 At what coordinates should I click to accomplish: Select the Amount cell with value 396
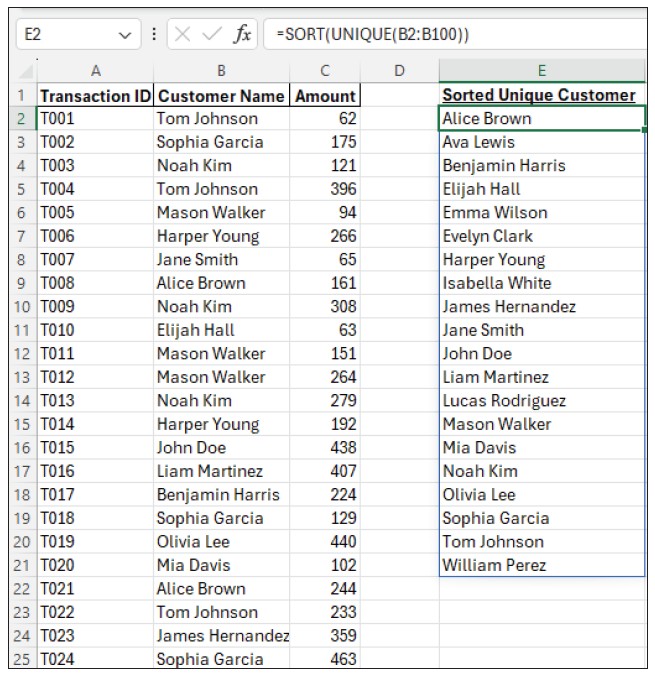click(x=325, y=189)
